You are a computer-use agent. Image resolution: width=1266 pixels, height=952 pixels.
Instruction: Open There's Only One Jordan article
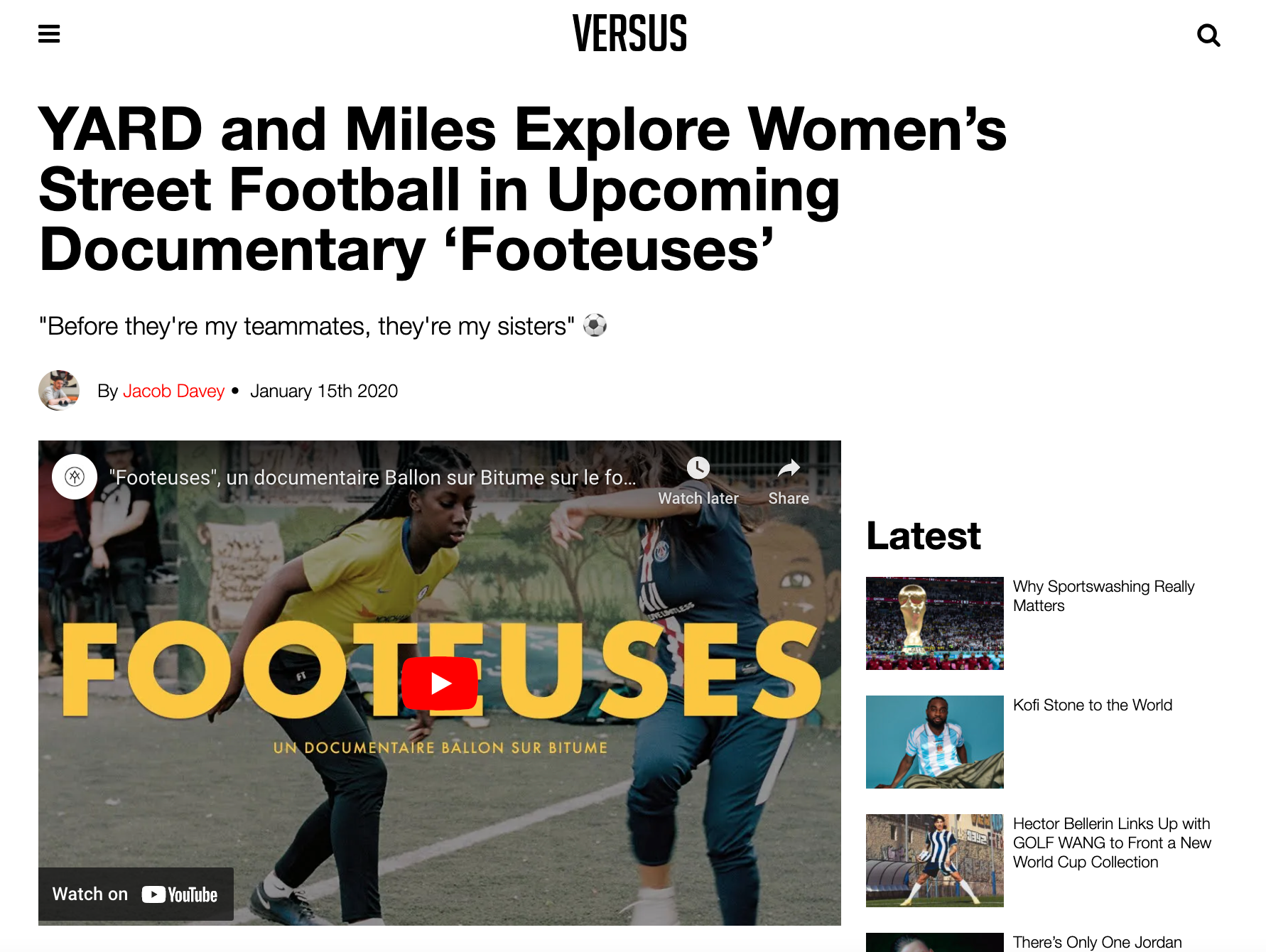(1097, 942)
